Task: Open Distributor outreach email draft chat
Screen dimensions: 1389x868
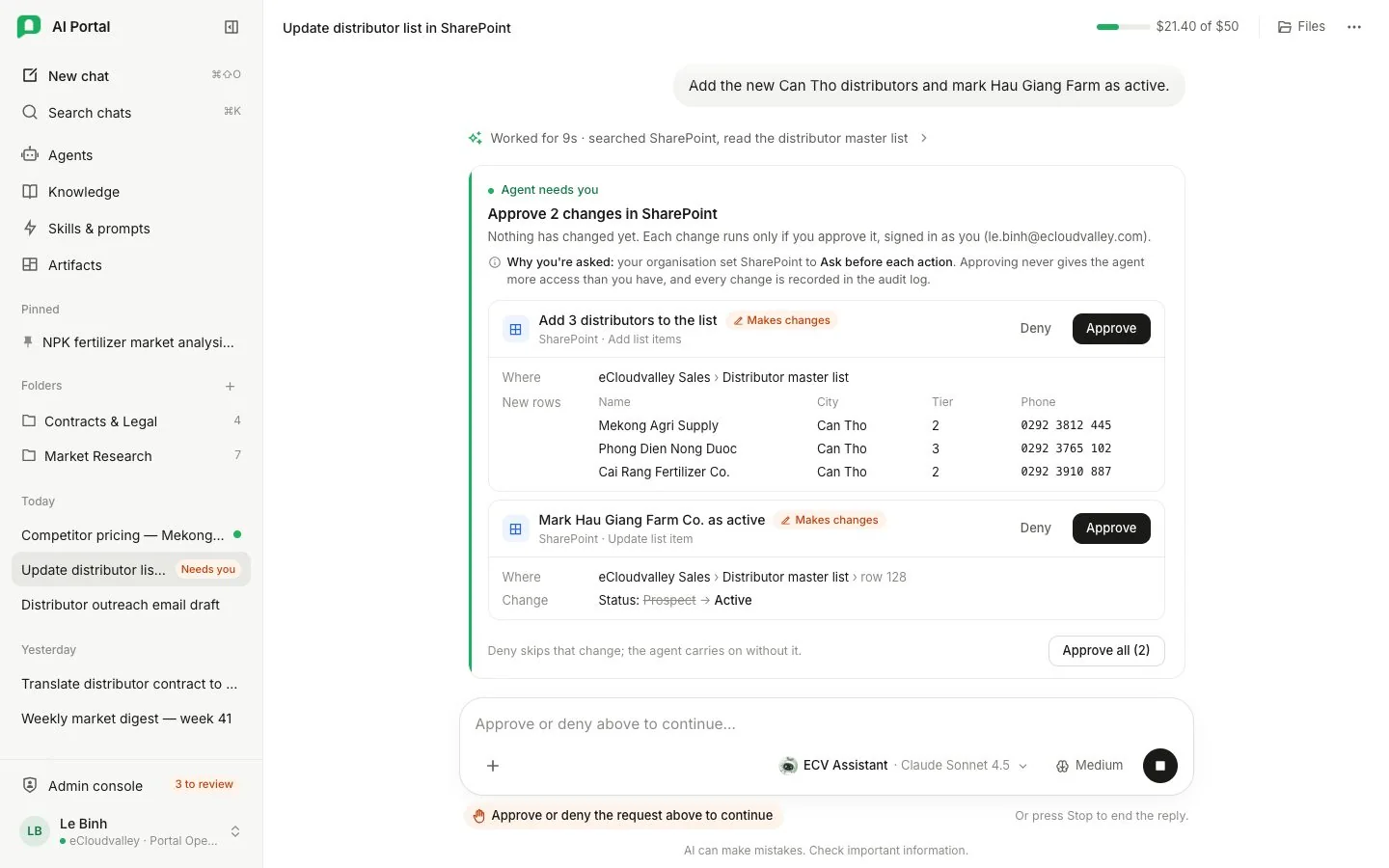Action: [x=131, y=604]
